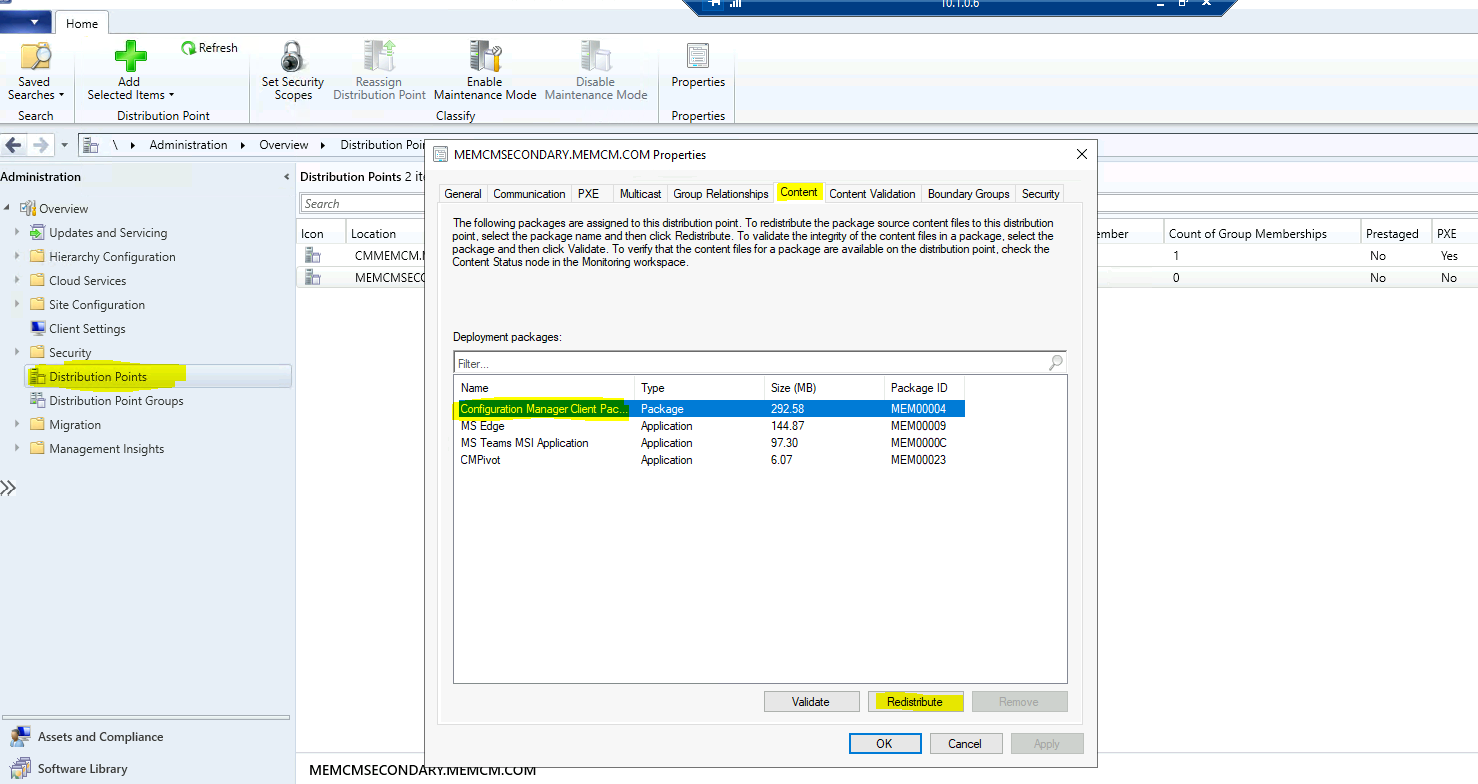Expand the Migration tree node
The image size is (1478, 784).
pyautogui.click(x=17, y=424)
